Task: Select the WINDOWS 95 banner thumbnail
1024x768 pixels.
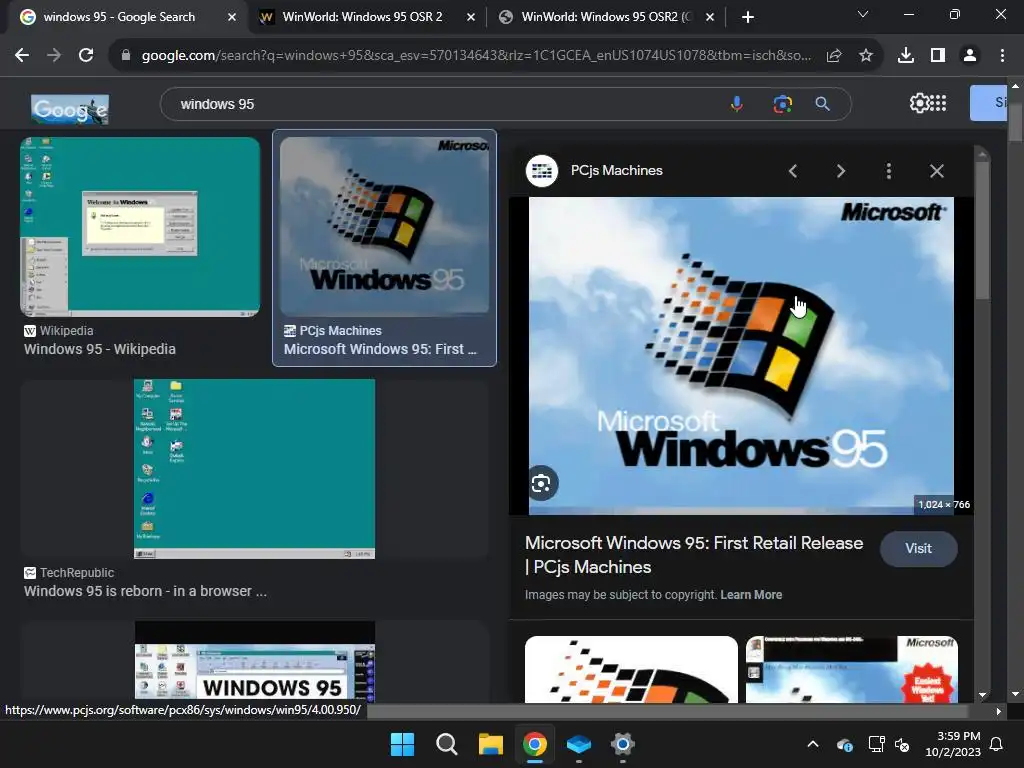Action: click(255, 662)
